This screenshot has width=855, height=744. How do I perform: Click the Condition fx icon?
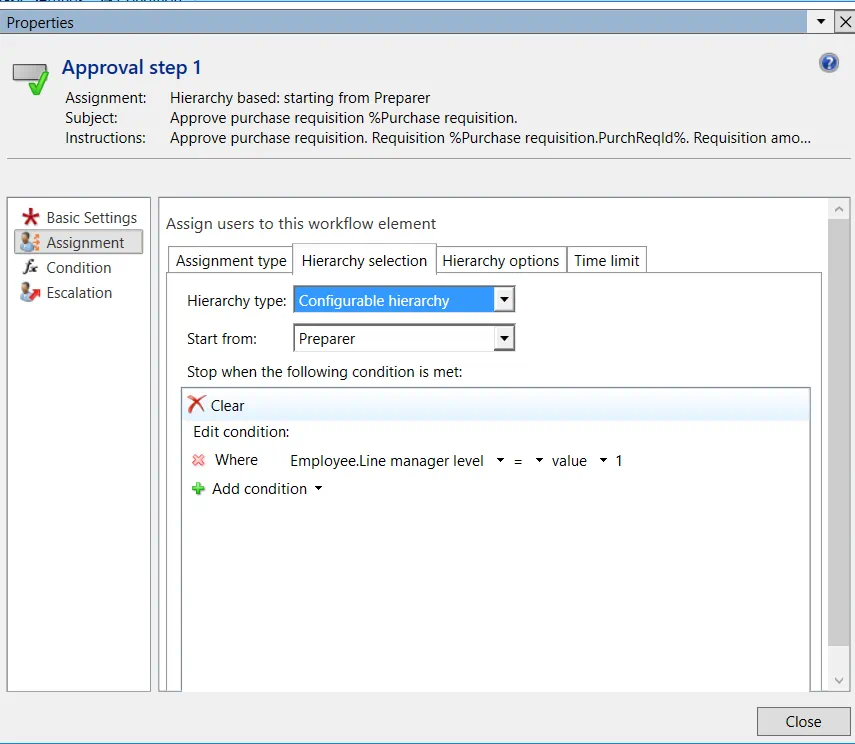[30, 267]
